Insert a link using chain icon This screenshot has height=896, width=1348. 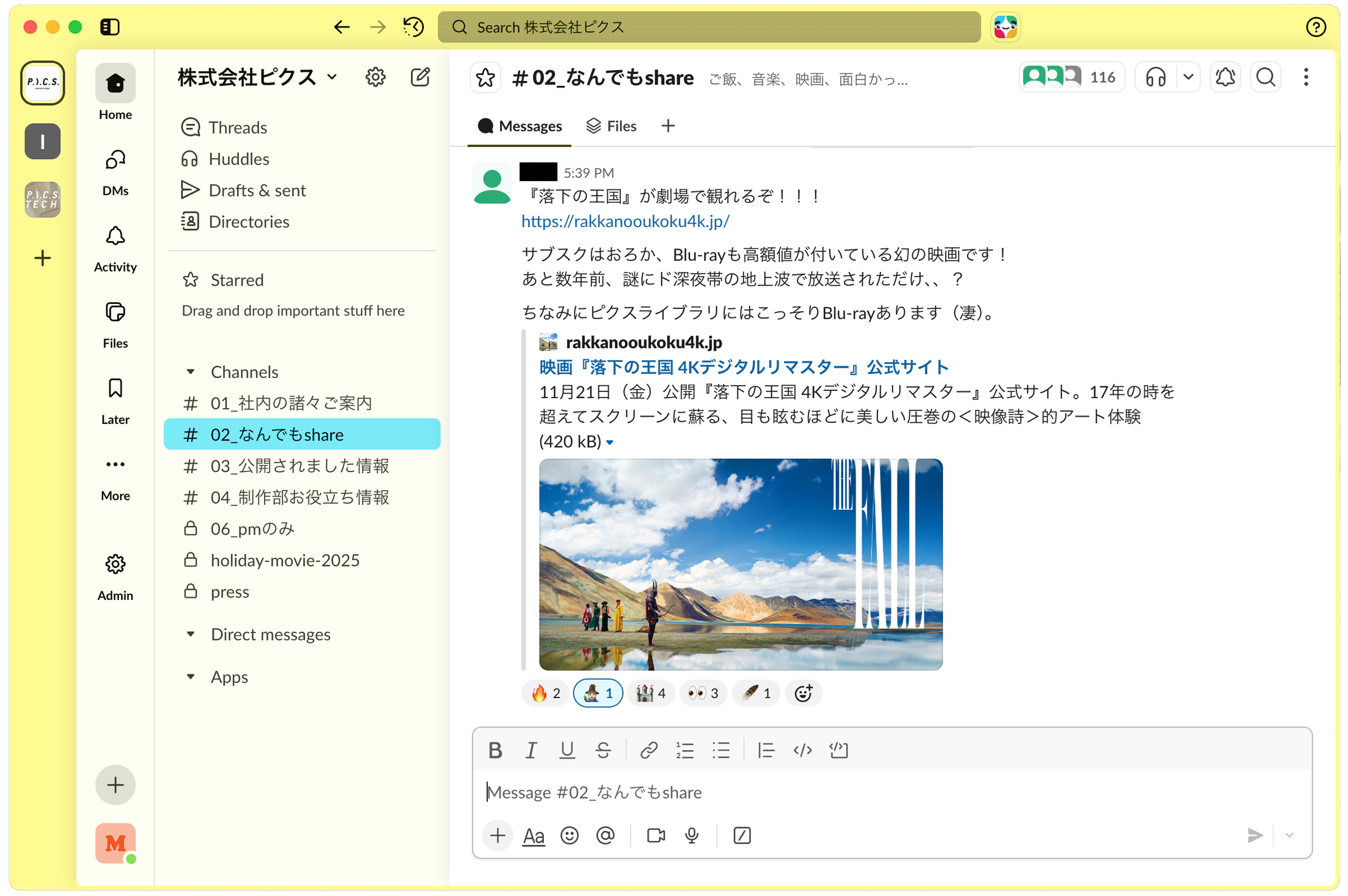tap(649, 750)
